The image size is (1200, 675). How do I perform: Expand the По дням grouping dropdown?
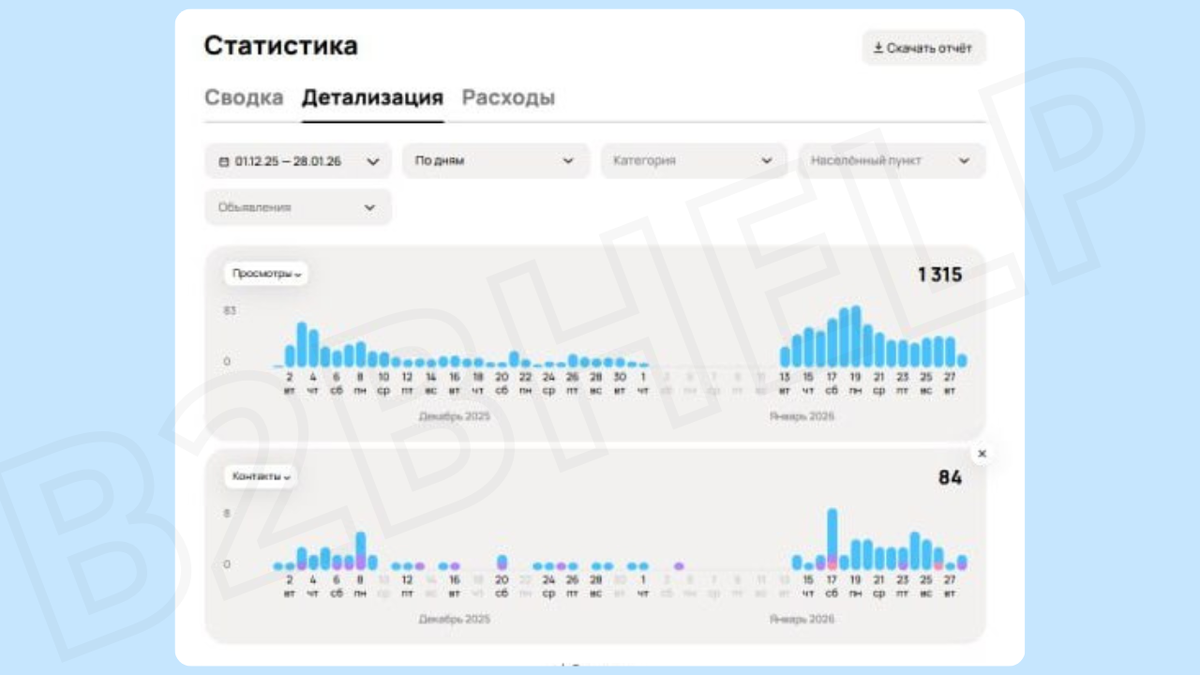pos(496,161)
